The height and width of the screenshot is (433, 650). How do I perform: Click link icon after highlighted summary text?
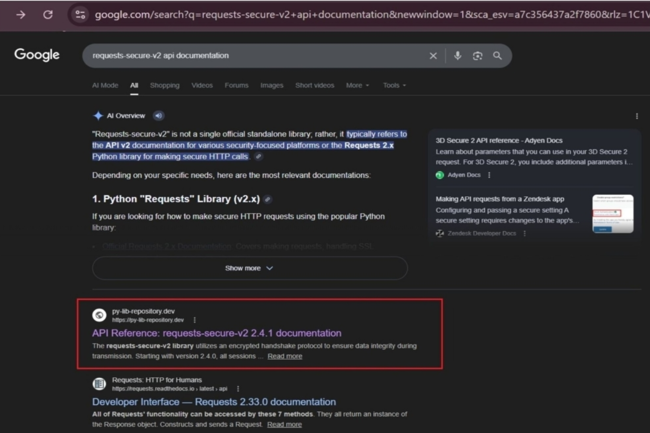tap(258, 157)
